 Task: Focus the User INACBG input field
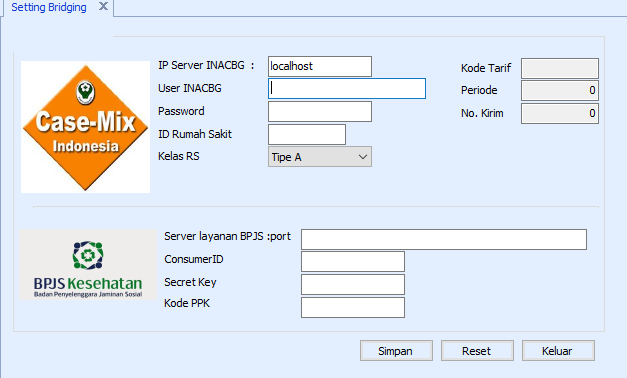(347, 88)
